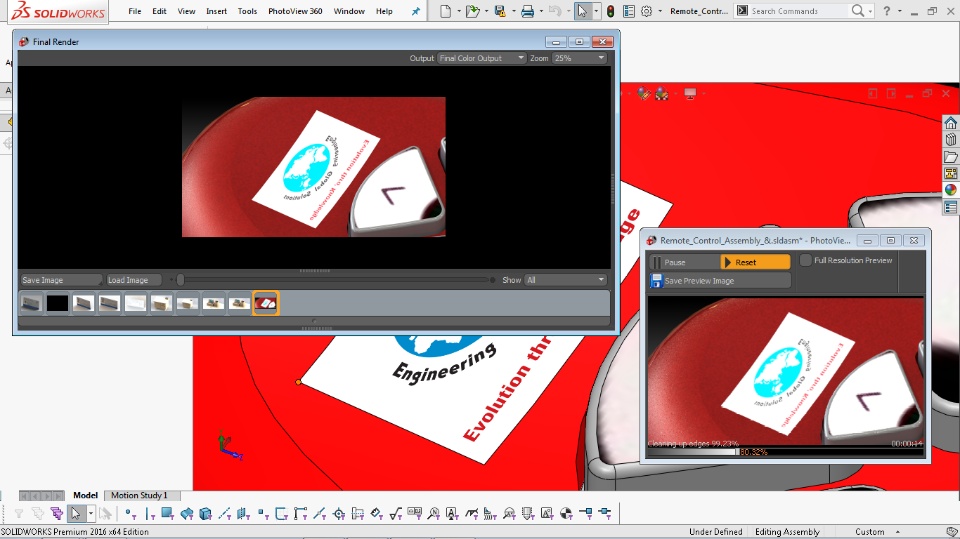The width and height of the screenshot is (960, 539).
Task: Toggle the Filter Sketch Points icon
Action: click(x=263, y=513)
